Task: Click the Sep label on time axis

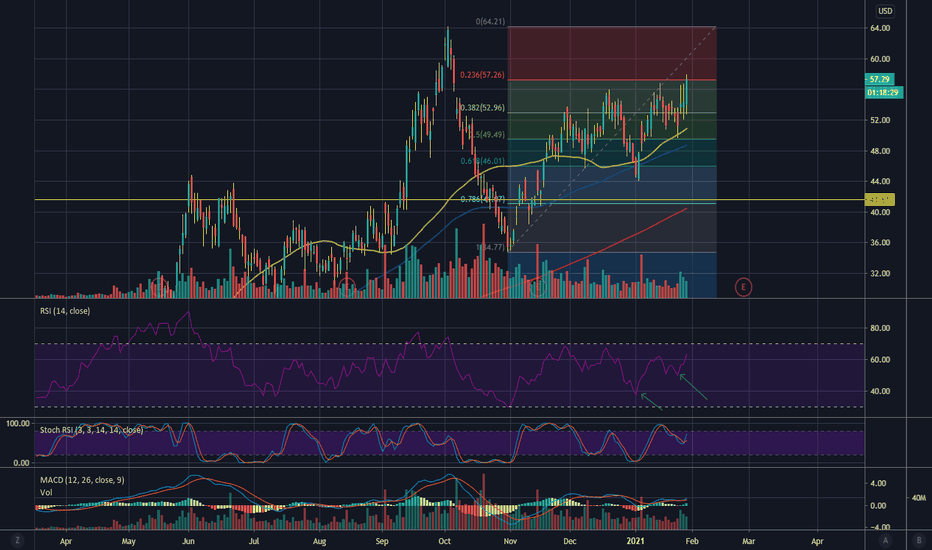Action: (x=382, y=541)
